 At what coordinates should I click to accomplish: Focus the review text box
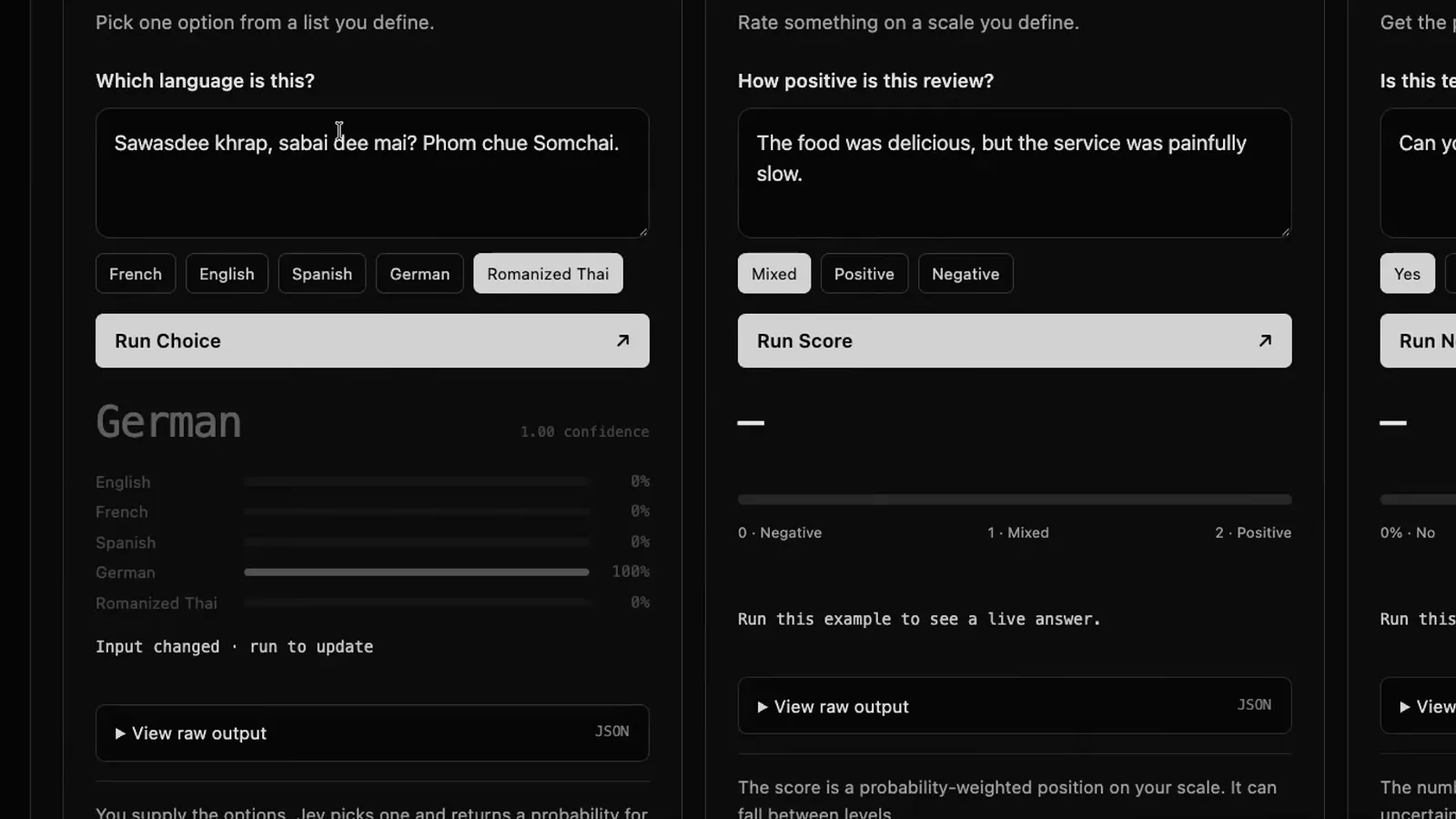tap(1015, 173)
